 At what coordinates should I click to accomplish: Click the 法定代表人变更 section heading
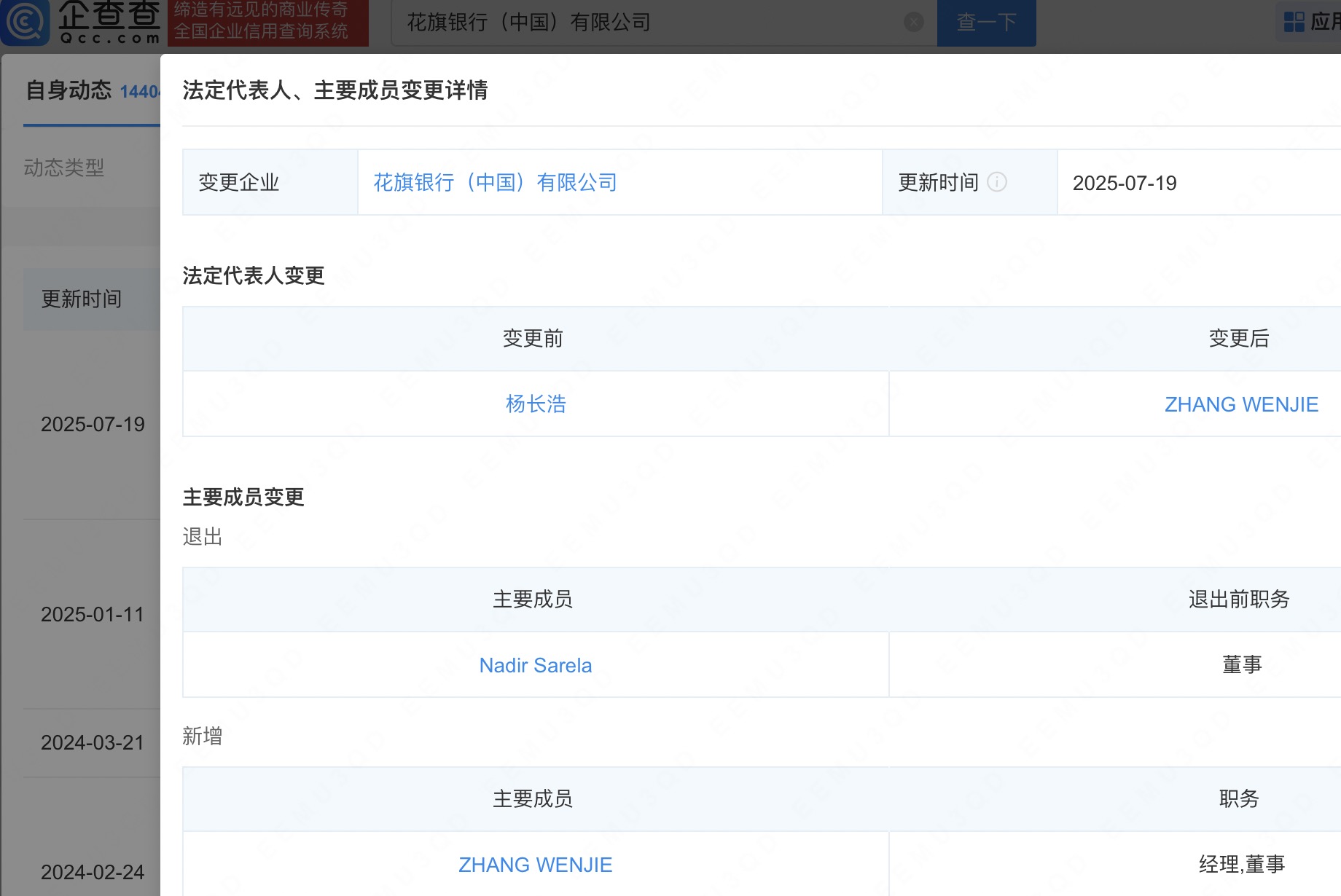point(253,275)
